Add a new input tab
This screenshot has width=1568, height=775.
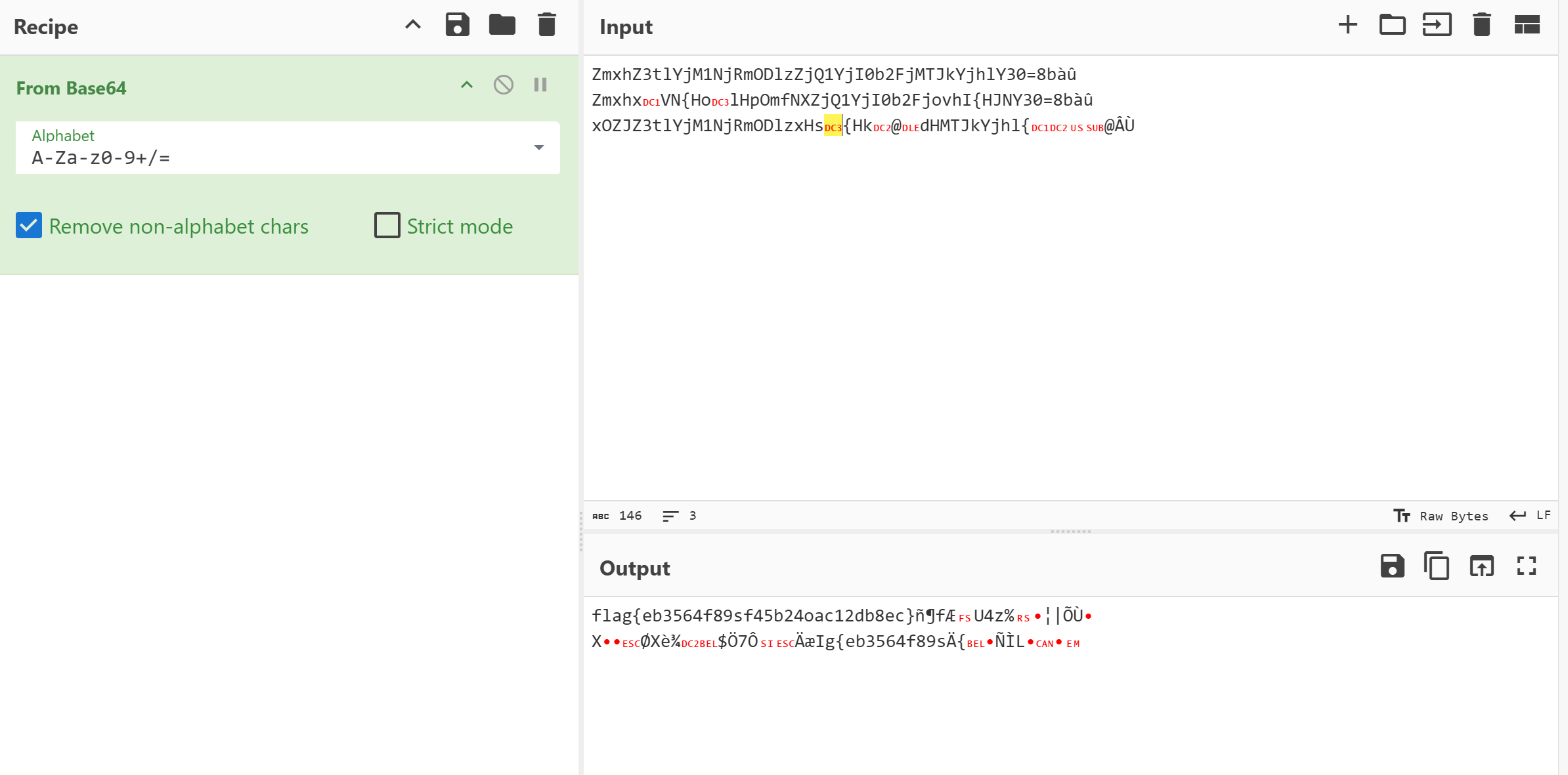point(1347,25)
